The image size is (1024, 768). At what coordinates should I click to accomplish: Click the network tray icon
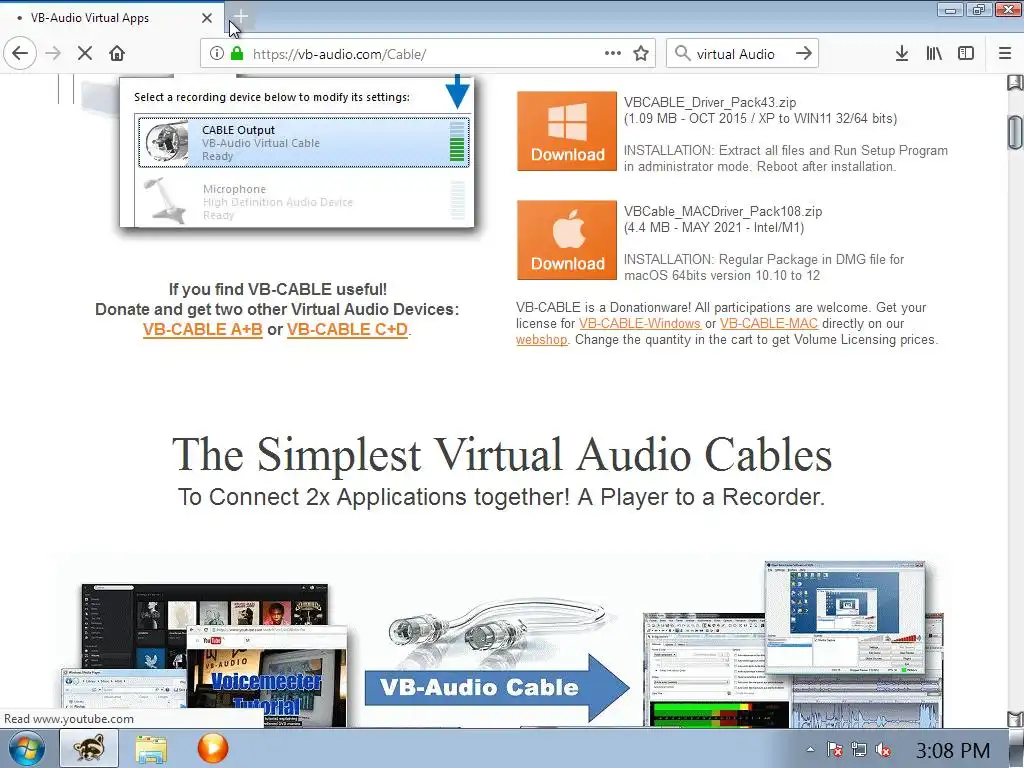tap(859, 750)
